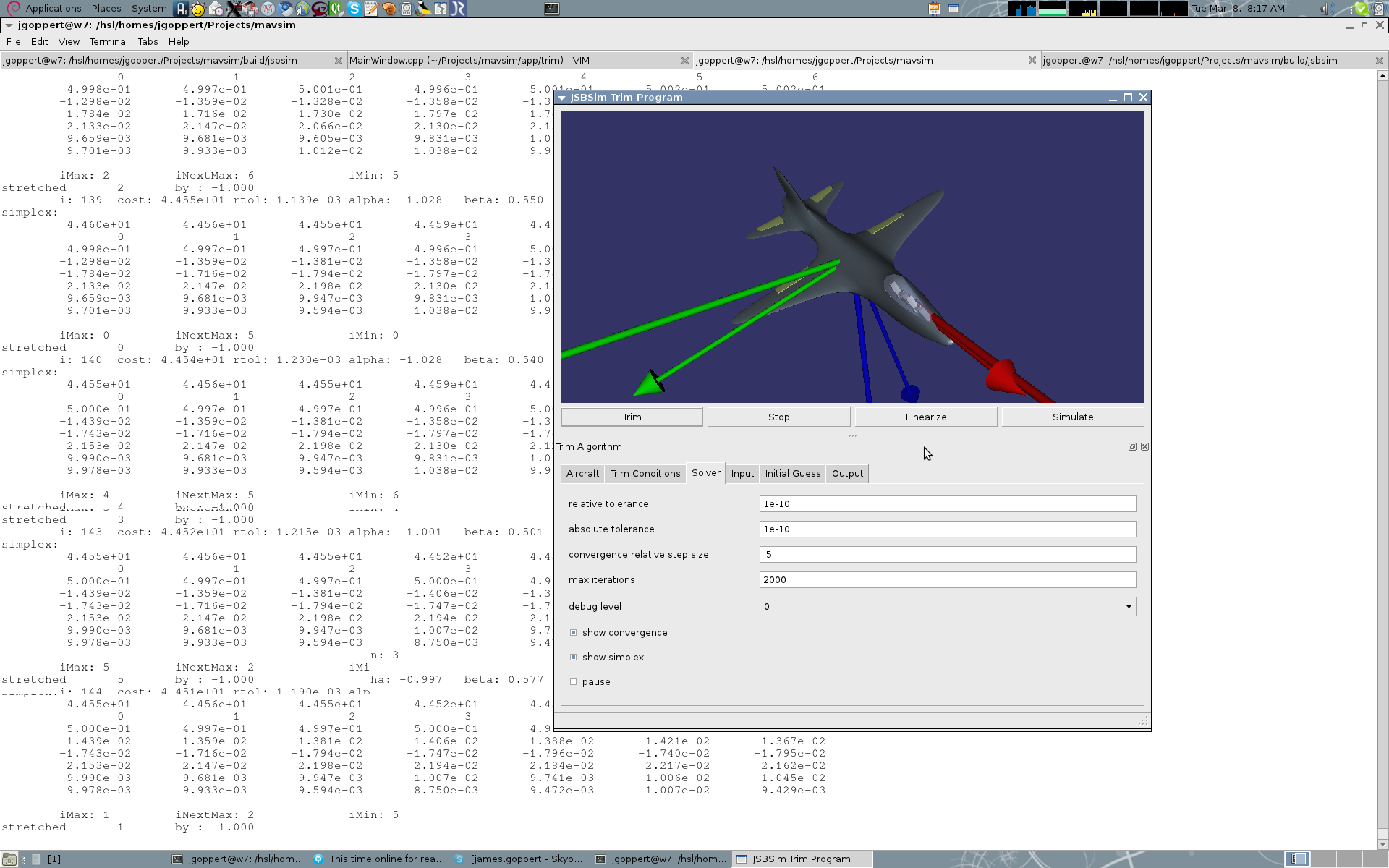Launch the penguin application icon in panel
Screen dimensions: 1389x868
click(423, 9)
